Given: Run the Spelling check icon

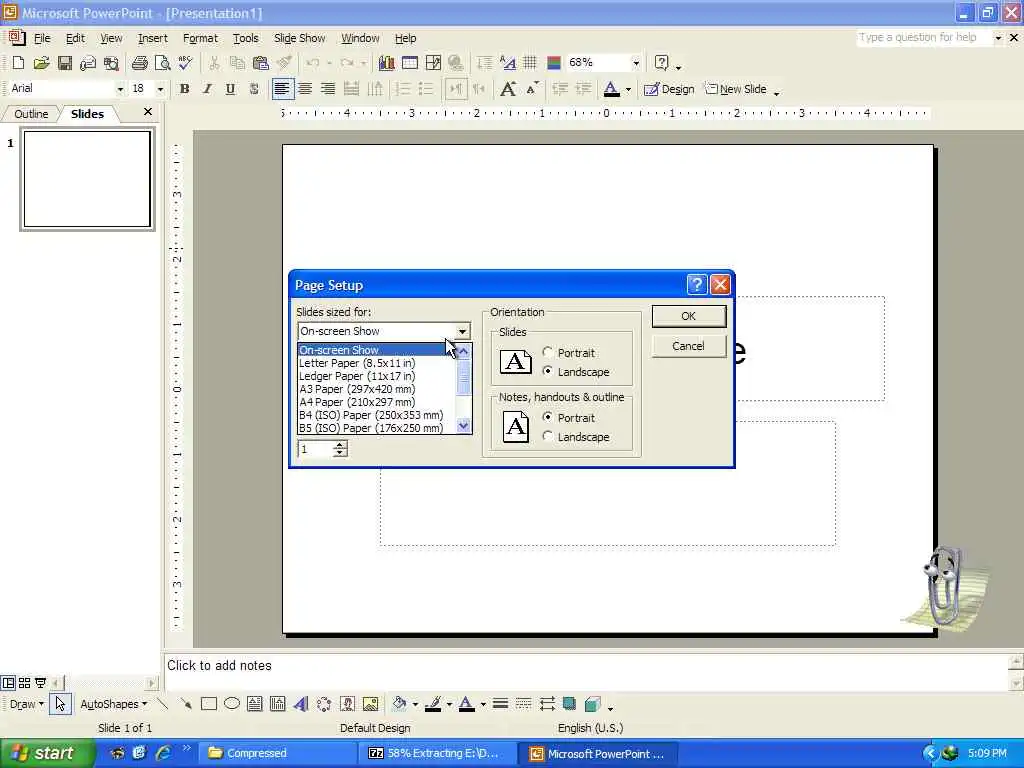Looking at the screenshot, I should coord(185,63).
